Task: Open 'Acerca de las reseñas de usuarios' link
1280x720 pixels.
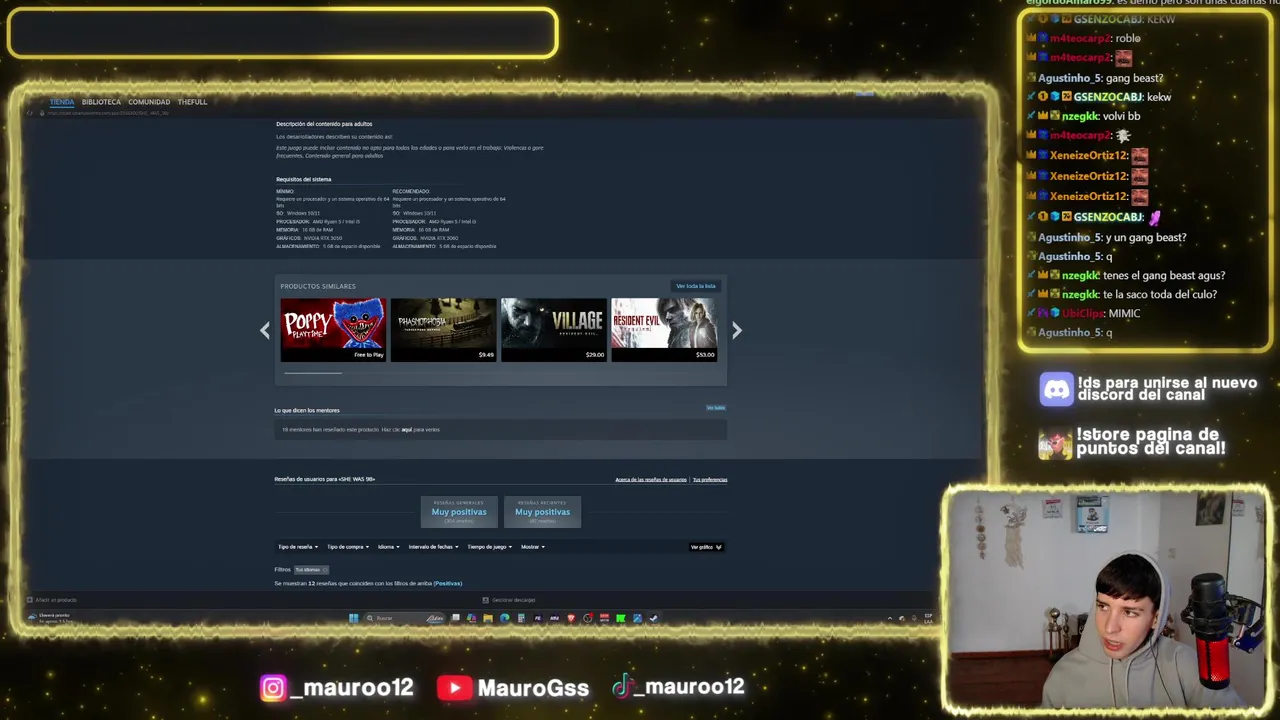Action: click(x=651, y=480)
